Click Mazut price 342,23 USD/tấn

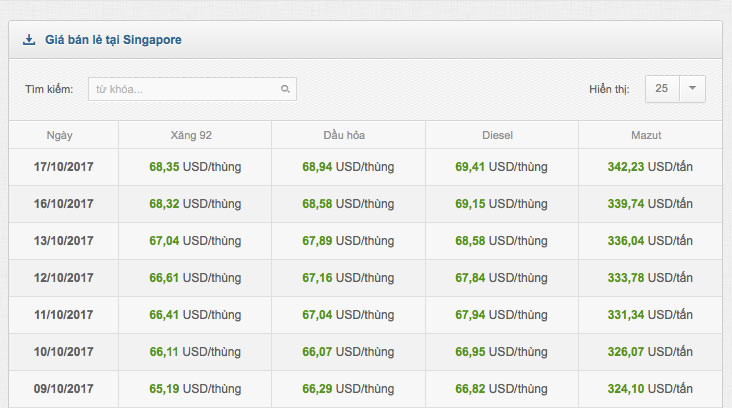tap(650, 167)
